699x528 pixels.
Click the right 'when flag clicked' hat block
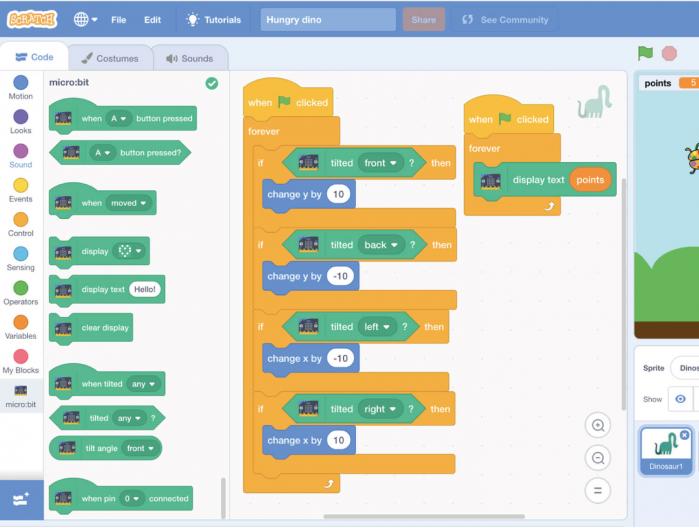(509, 117)
